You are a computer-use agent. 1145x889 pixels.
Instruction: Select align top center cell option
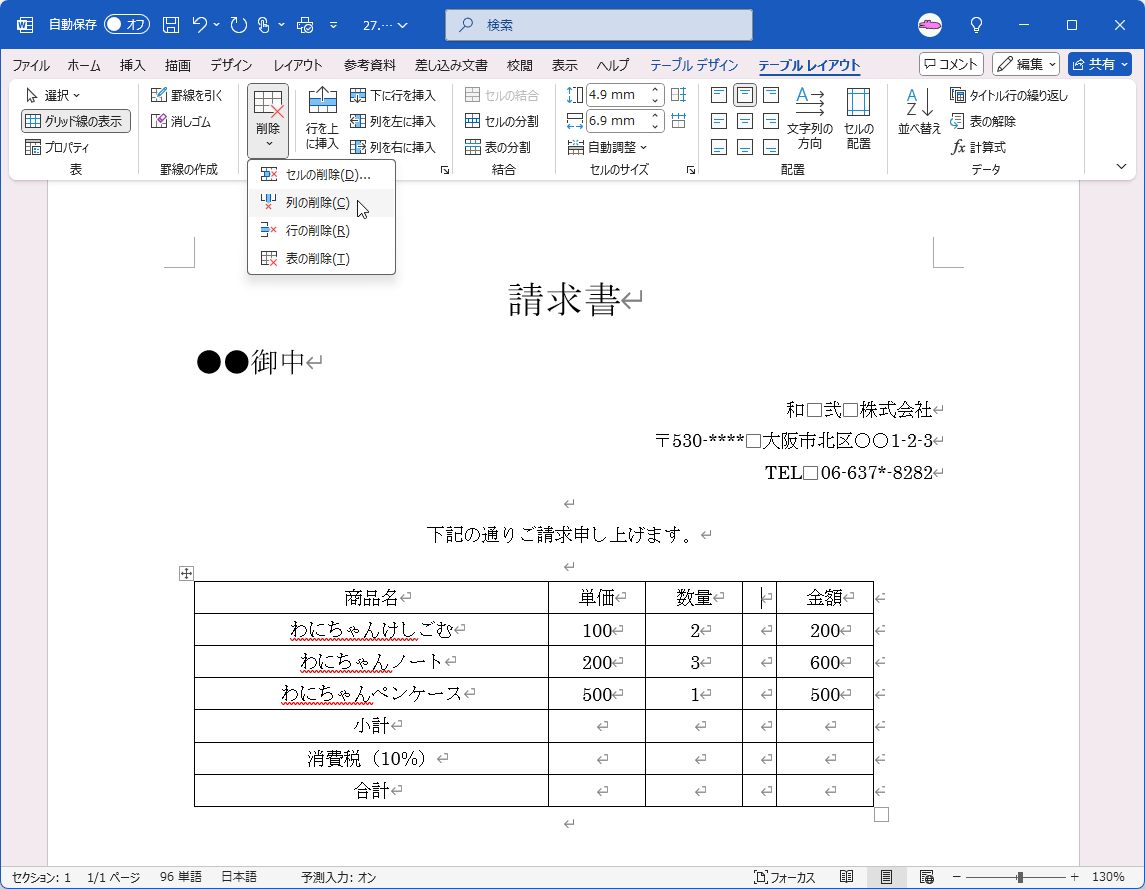pos(745,95)
